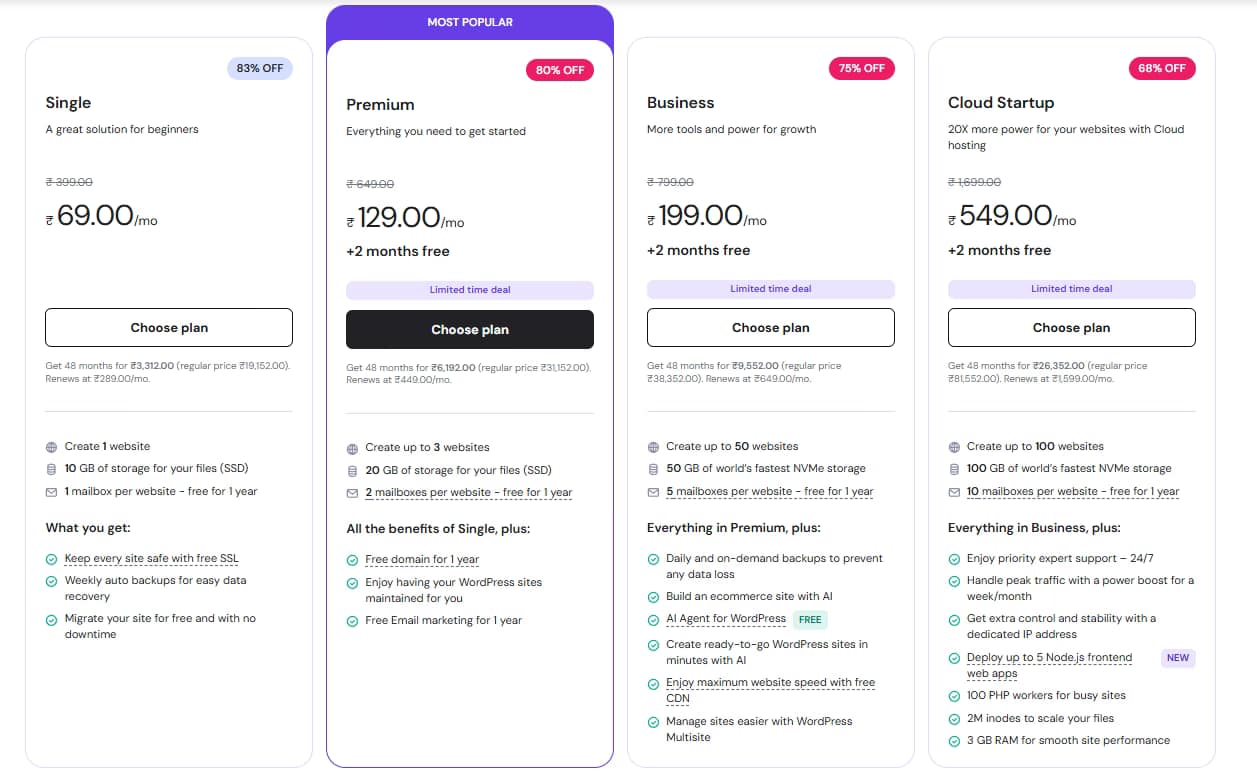Click the globe icon beside "Create up to 100 websites"
Screen dimensions: 1257x777
click(954, 446)
